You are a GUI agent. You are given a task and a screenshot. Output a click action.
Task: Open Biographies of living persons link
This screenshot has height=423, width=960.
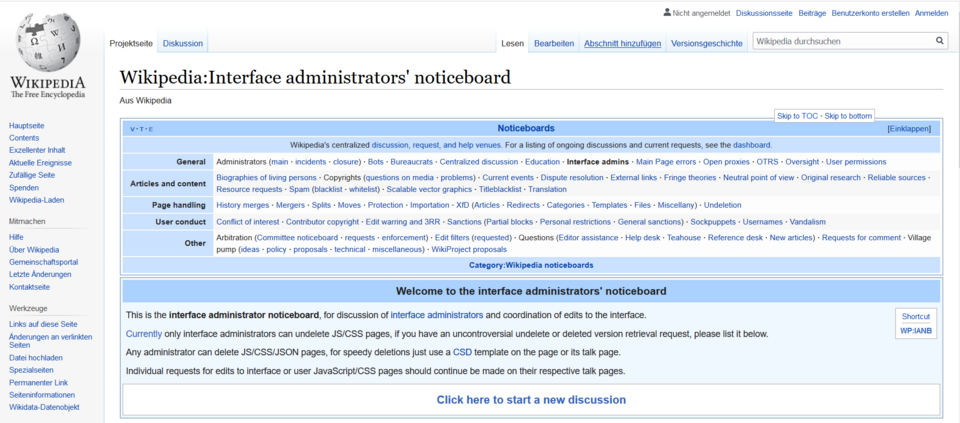(x=266, y=178)
